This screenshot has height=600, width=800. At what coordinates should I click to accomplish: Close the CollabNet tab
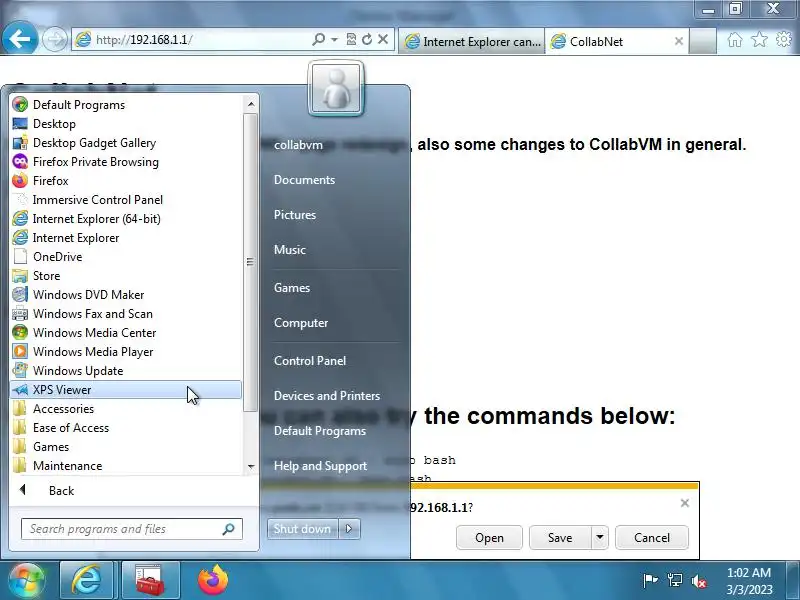(x=679, y=41)
